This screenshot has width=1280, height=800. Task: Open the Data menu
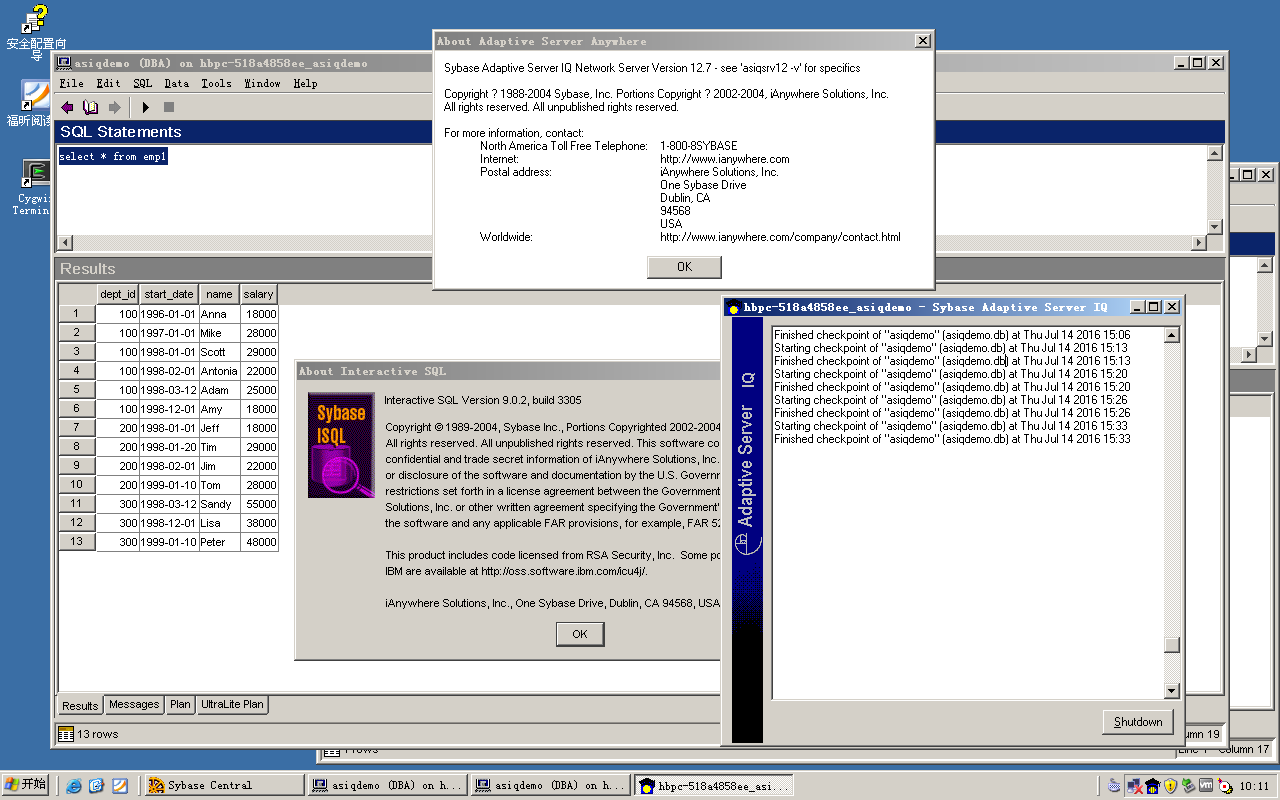click(177, 84)
